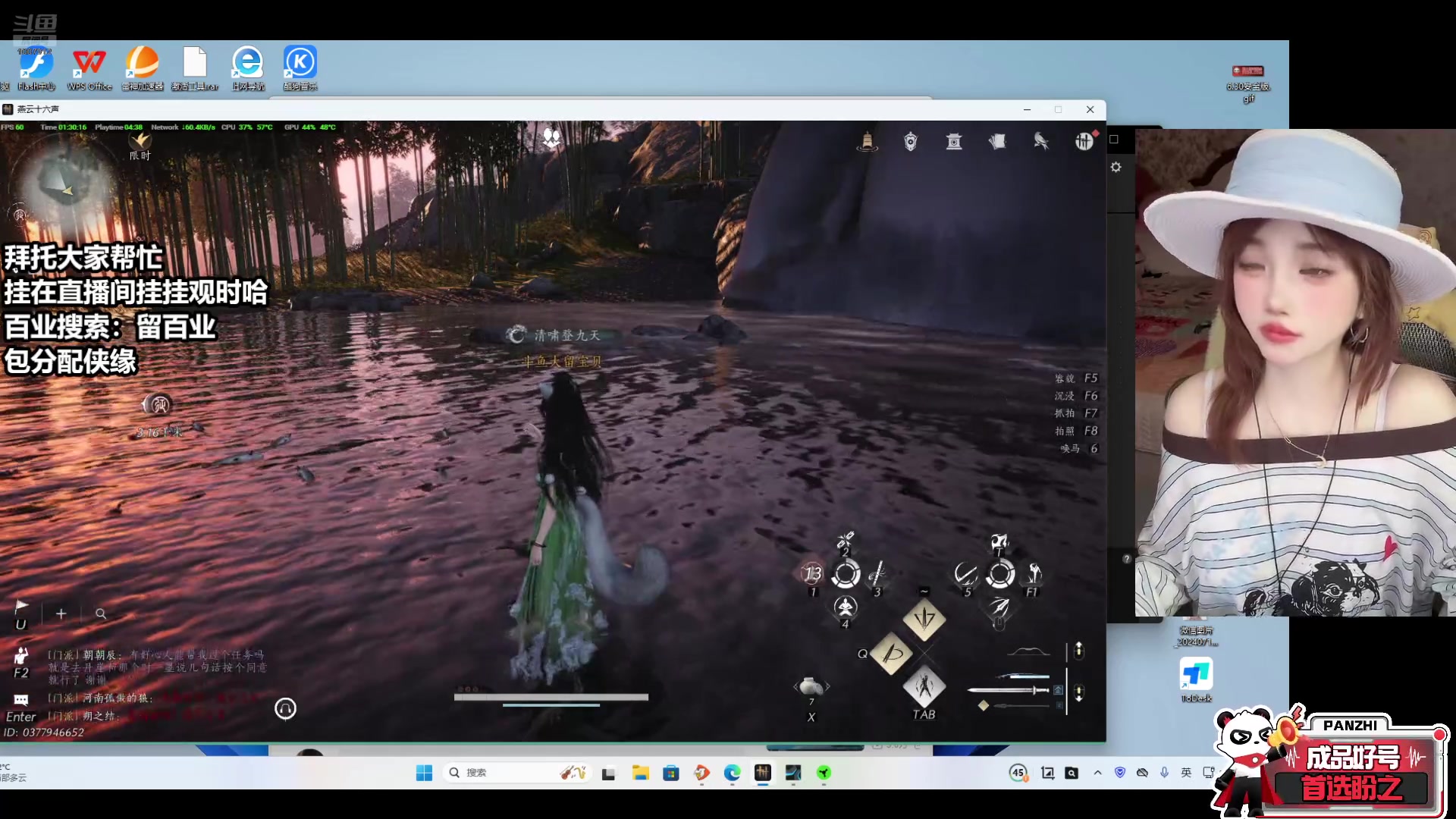Select the 拍照 F8 photo entry
Viewport: 1456px width, 819px height.
point(1075,431)
